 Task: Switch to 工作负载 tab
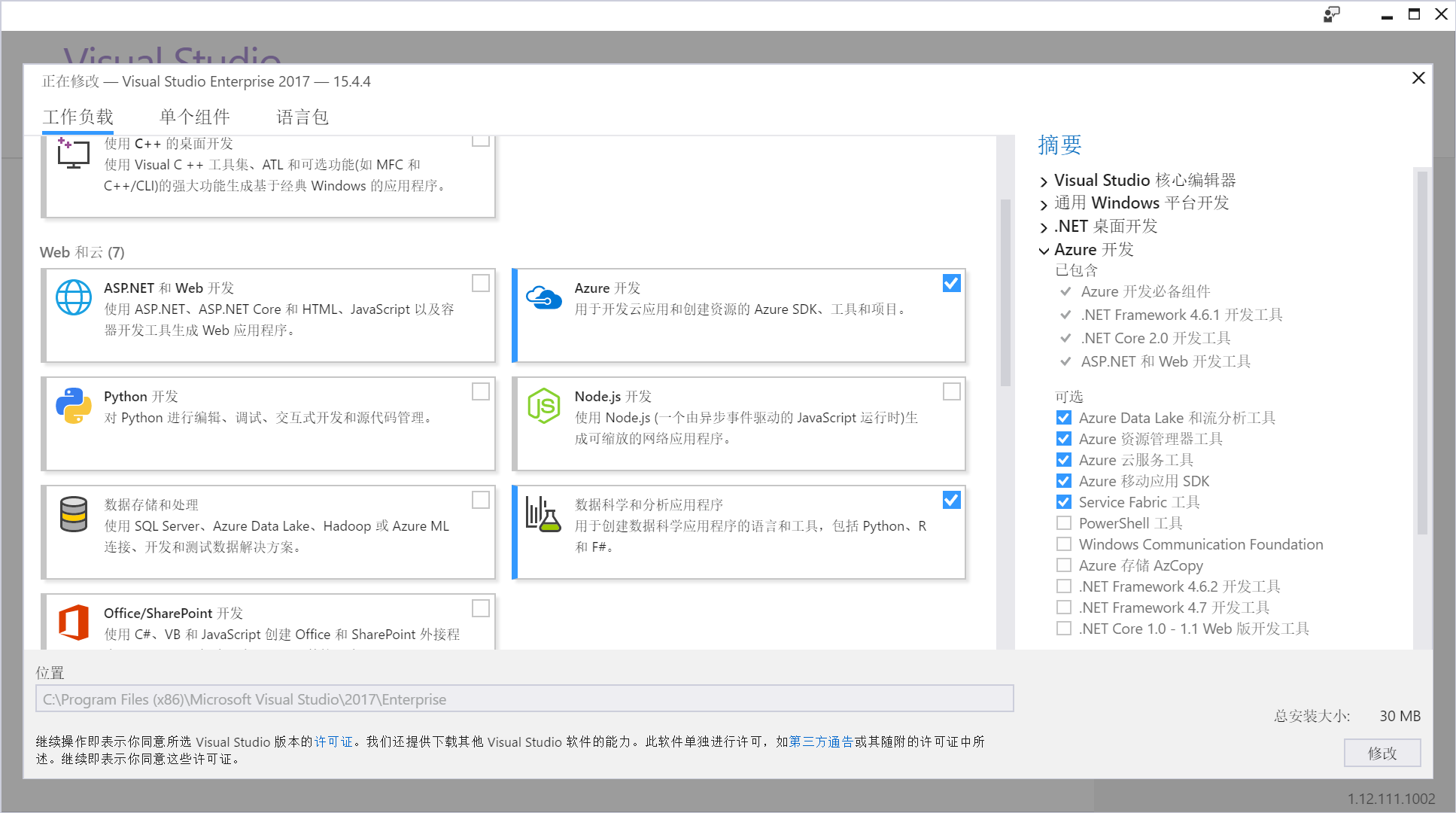click(78, 117)
